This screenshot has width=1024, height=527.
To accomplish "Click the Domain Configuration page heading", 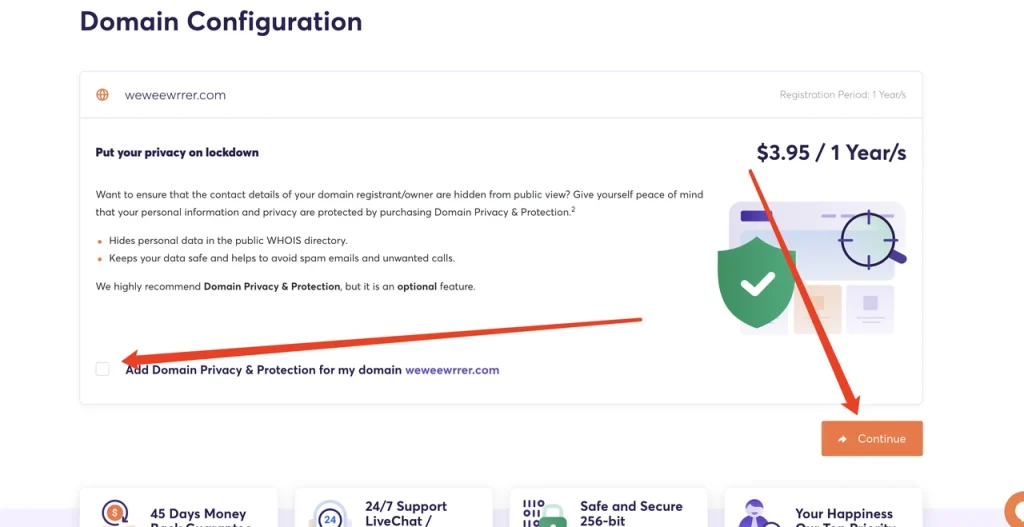I will pyautogui.click(x=221, y=21).
